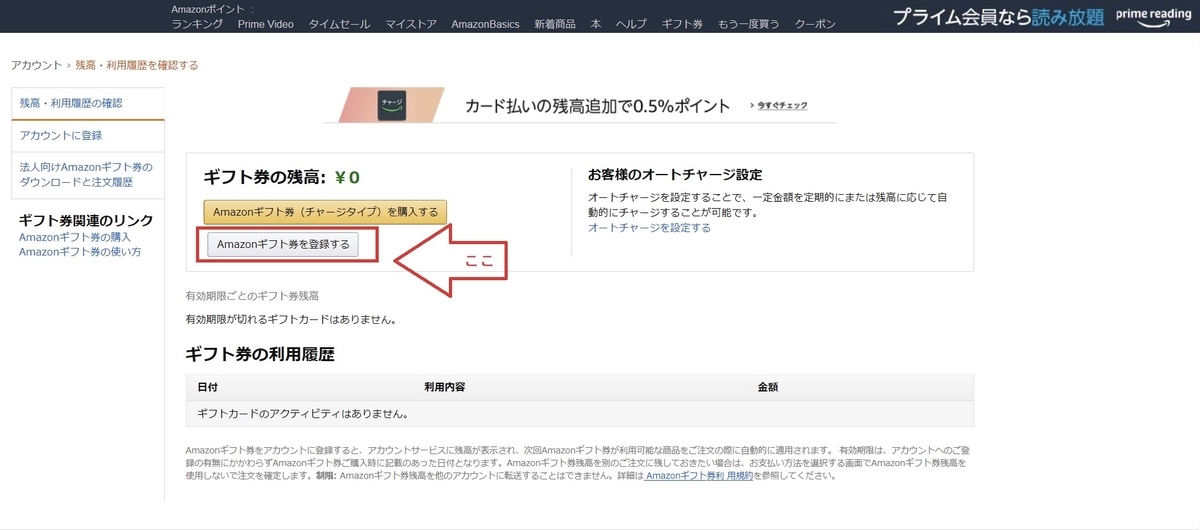Click 有効期限が切れるギフトカードはありません text
Screen dimensions: 1200x530
[x=291, y=320]
